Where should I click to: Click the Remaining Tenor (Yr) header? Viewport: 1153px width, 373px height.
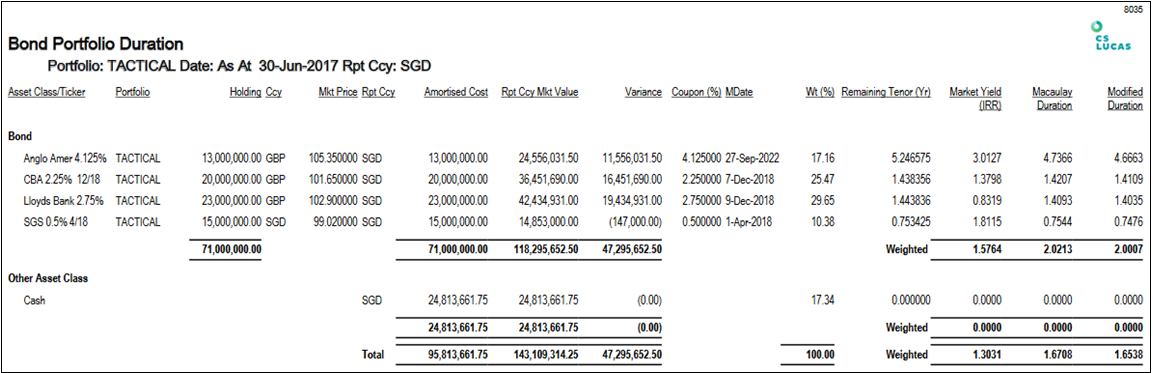[x=886, y=93]
